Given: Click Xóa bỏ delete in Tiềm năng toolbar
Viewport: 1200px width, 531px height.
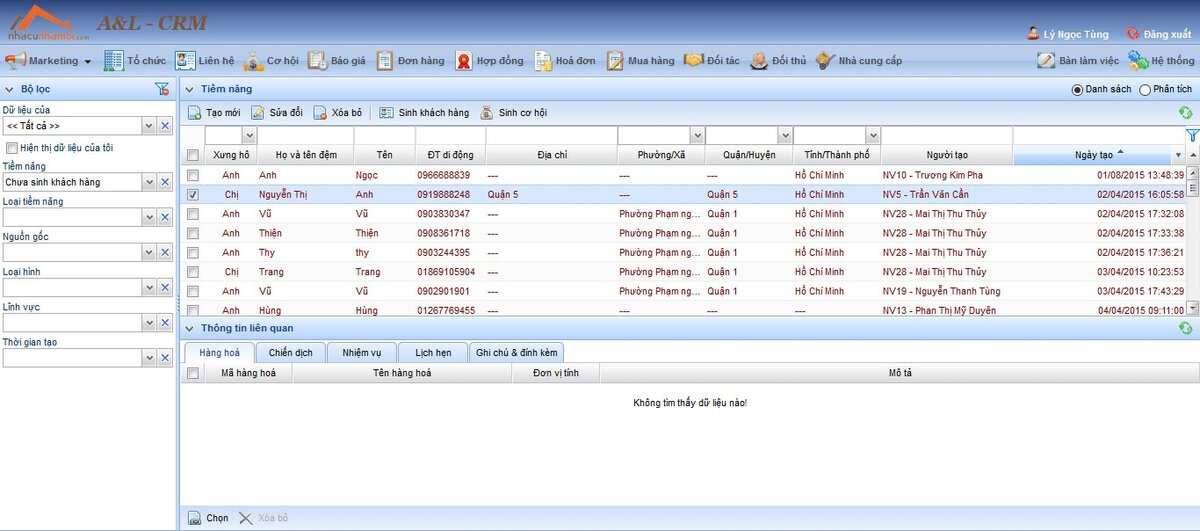Looking at the screenshot, I should point(338,113).
